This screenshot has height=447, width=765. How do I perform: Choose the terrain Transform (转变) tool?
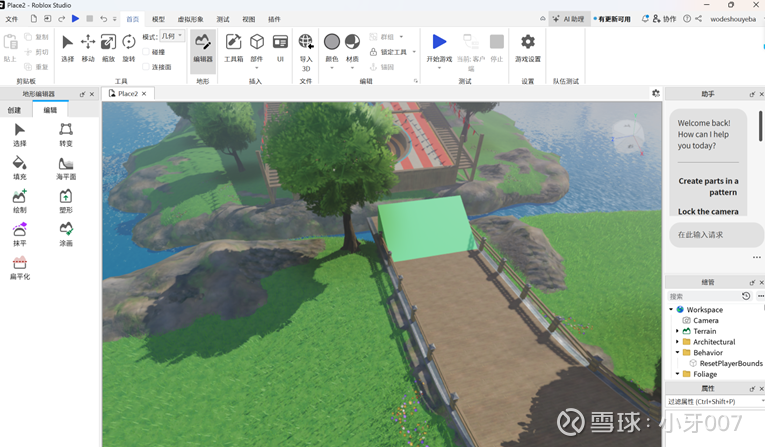(66, 135)
